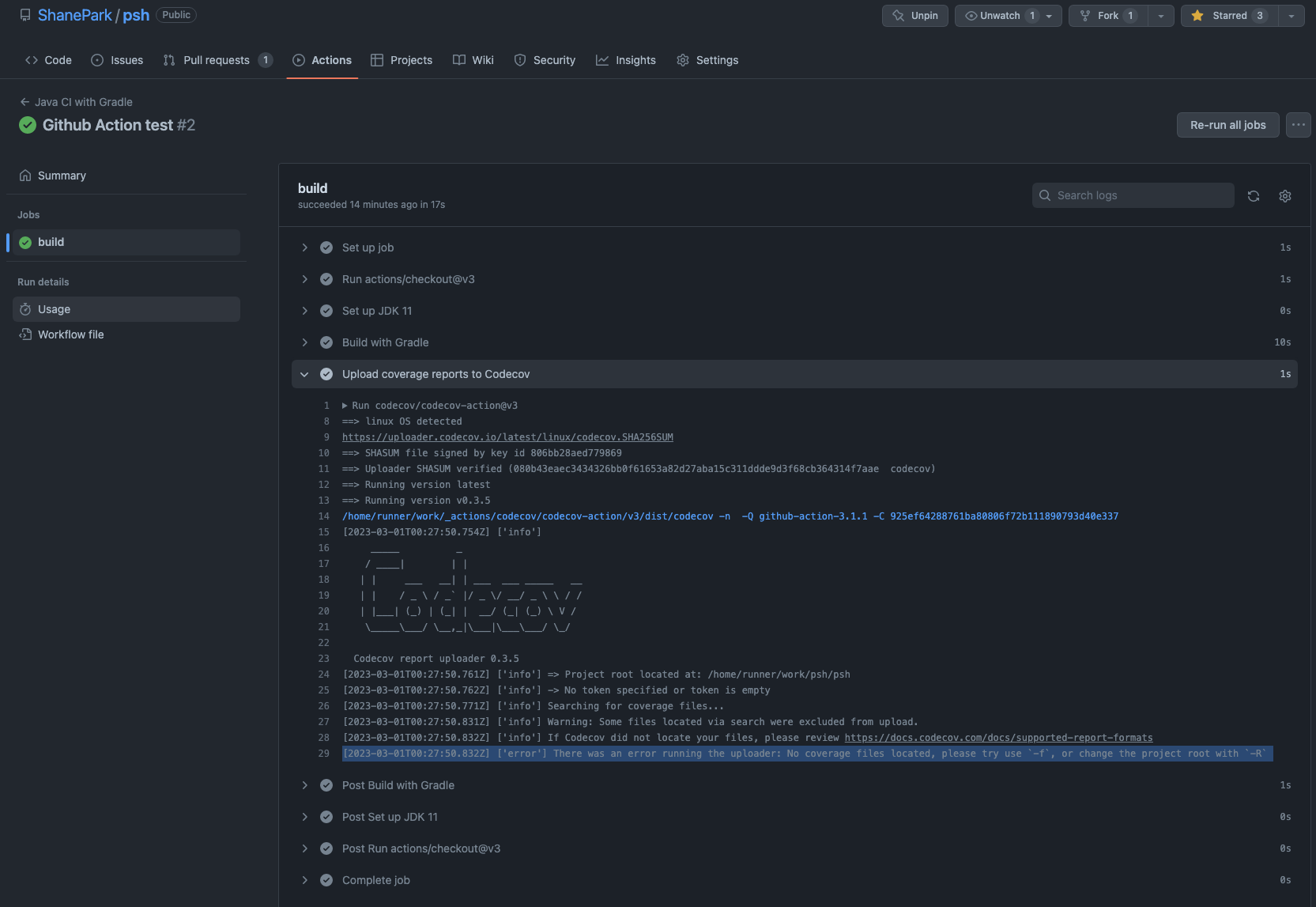Expand the Run codecov/codecov-action@v3 log group
Screen dimensions: 1316x907
tap(430, 406)
